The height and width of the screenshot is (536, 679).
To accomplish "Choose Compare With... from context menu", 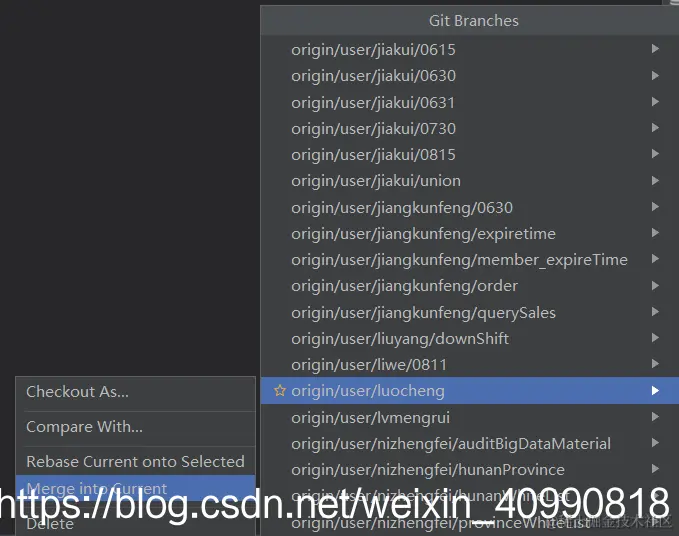I will coord(136,427).
